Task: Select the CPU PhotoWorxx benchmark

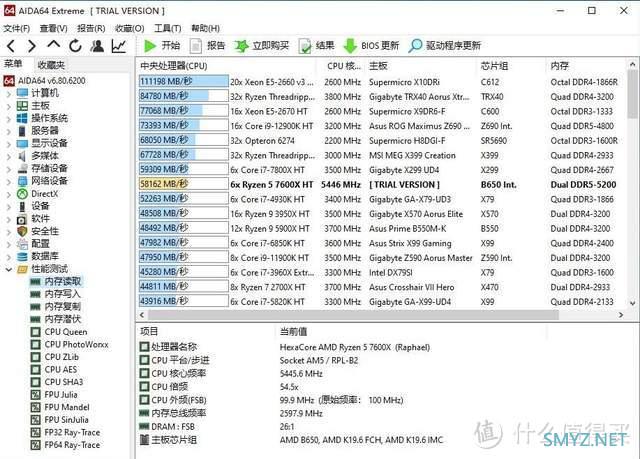Action: [70, 345]
